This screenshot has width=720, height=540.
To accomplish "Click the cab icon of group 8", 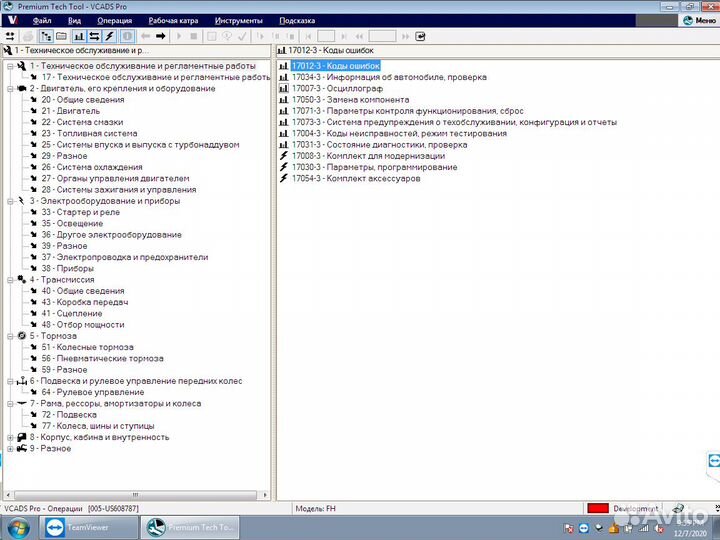I will (x=21, y=438).
